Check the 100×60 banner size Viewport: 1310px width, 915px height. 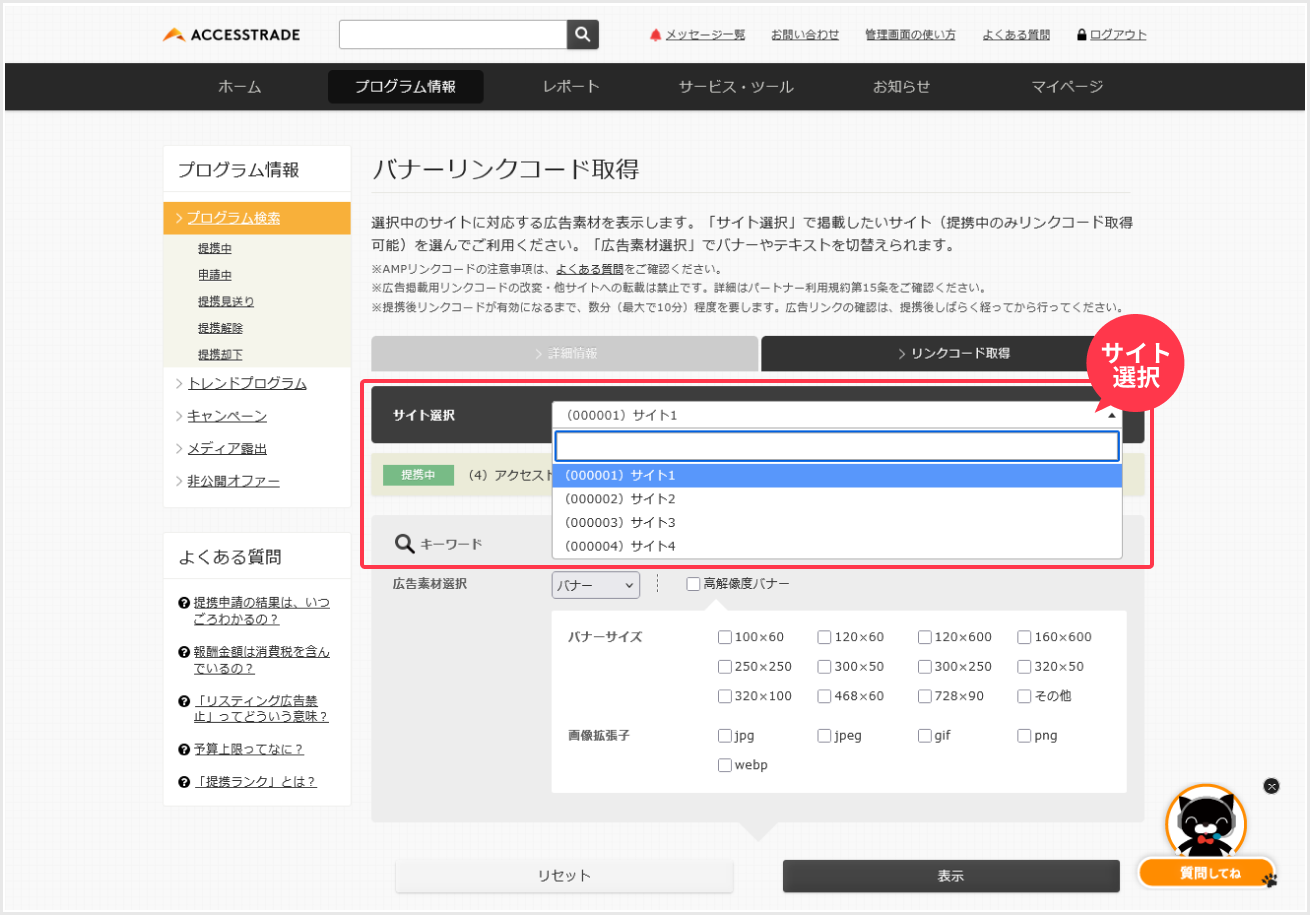click(725, 637)
